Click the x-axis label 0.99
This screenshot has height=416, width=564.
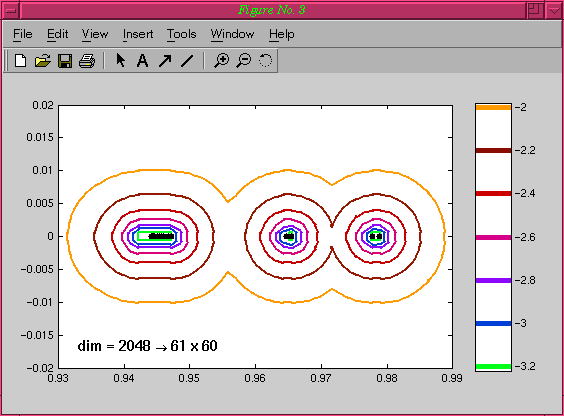452,378
